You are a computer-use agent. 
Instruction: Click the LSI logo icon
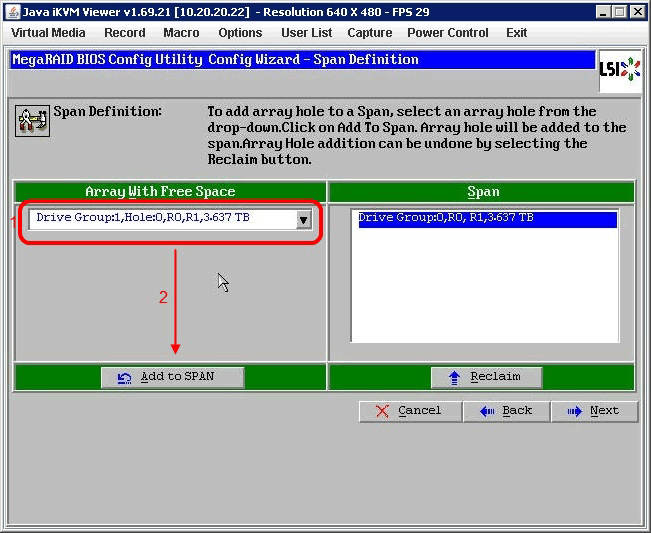pyautogui.click(x=619, y=69)
